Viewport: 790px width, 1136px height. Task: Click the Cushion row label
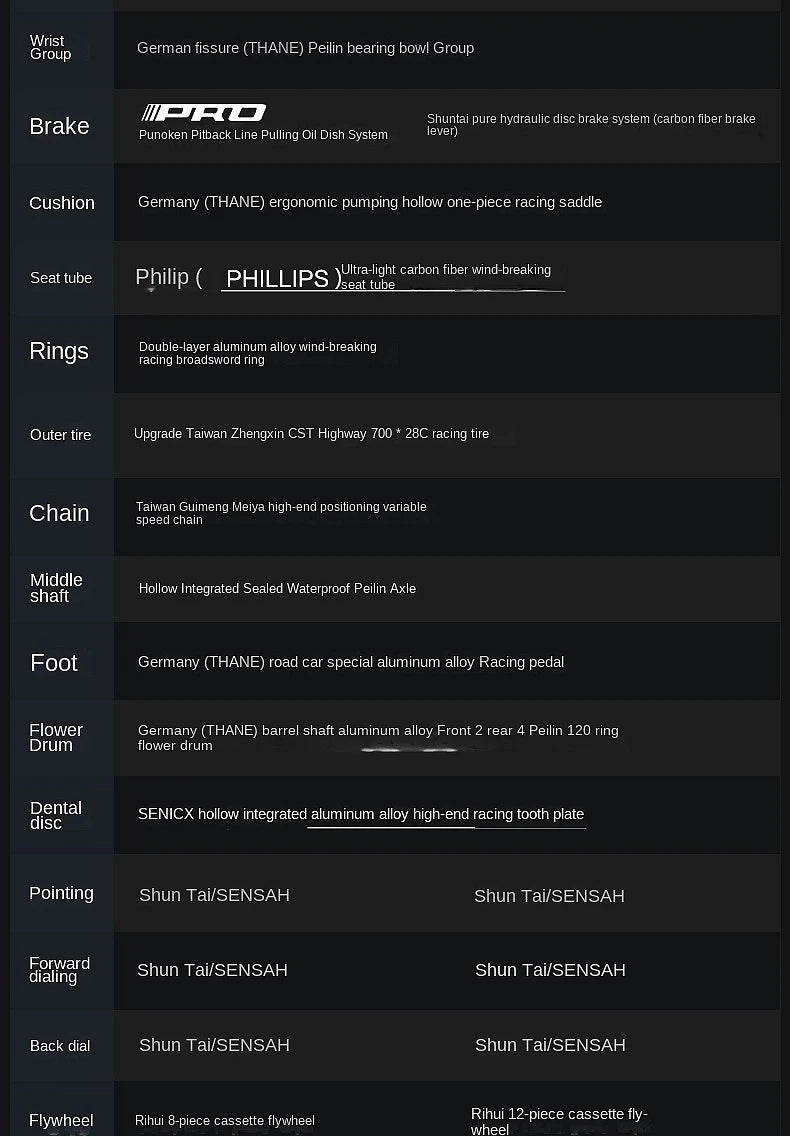[62, 203]
